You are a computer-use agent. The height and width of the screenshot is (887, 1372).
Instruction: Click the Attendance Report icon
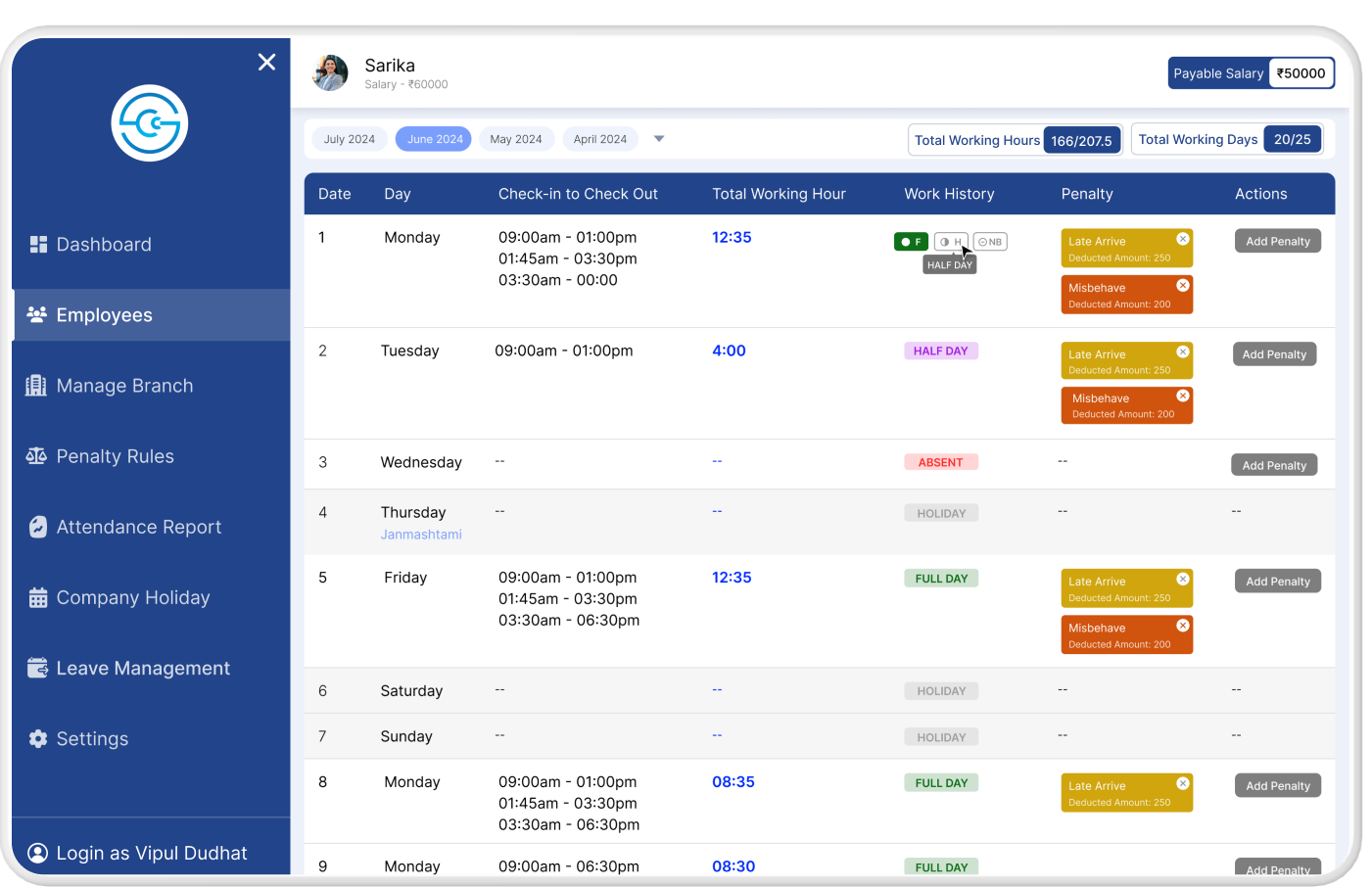38,527
